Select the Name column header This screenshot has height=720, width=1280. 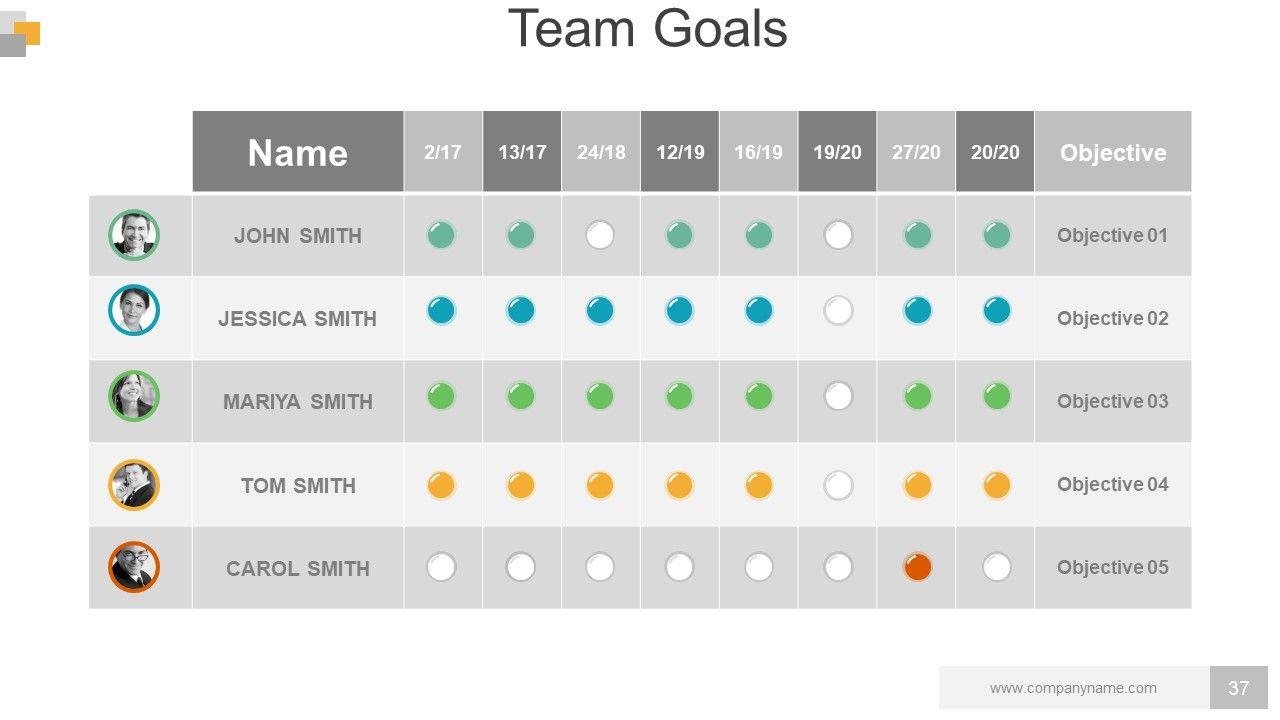coord(298,152)
